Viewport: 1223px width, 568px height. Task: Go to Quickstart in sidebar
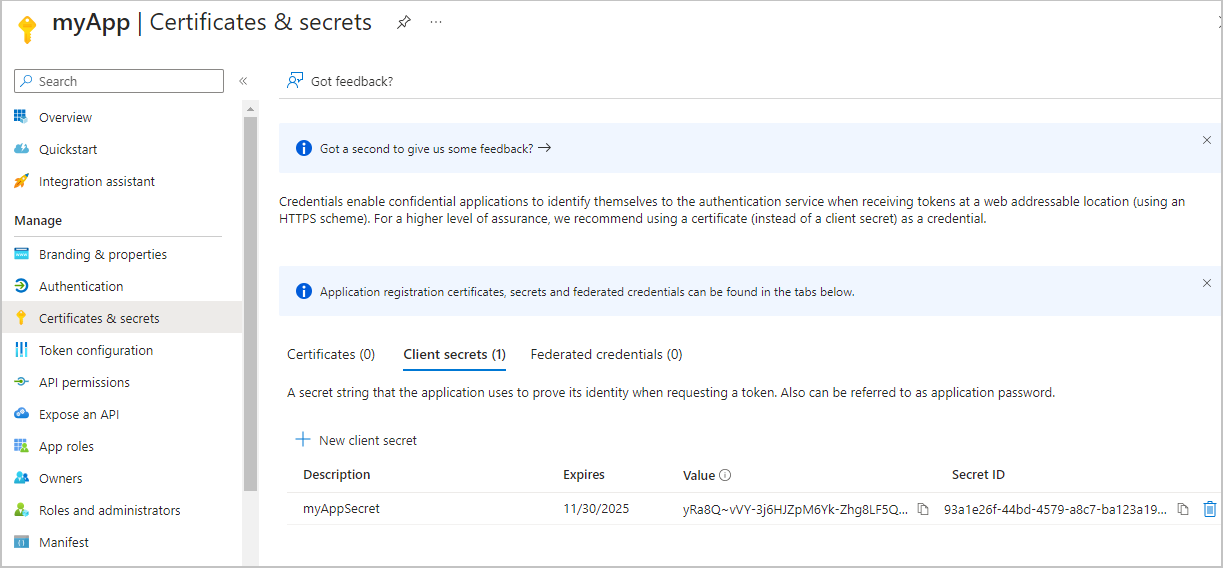[68, 149]
